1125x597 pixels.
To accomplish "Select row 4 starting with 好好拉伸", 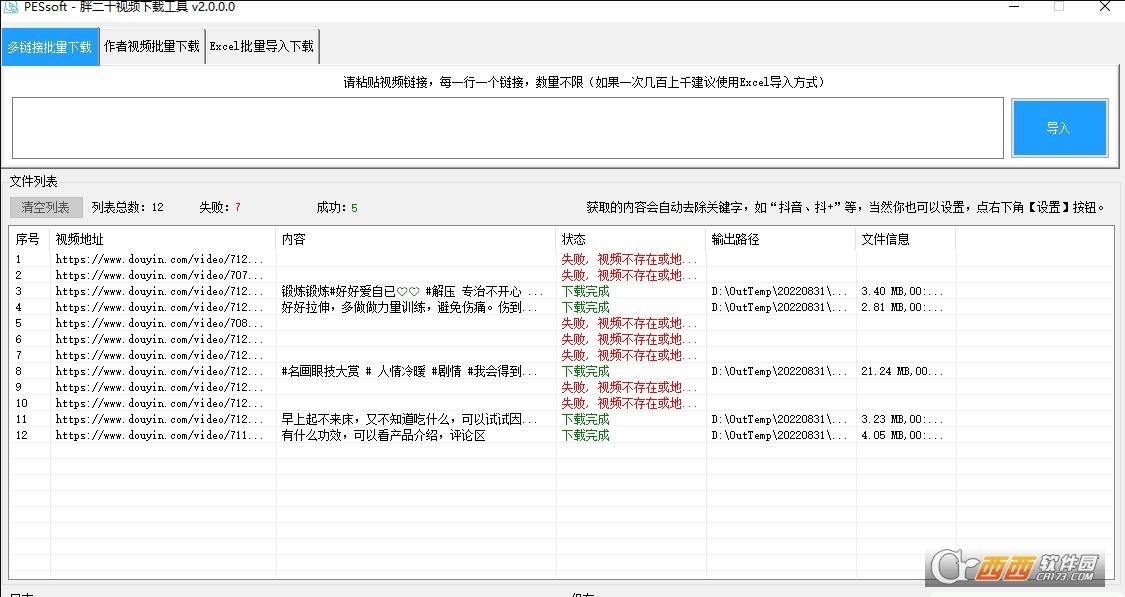I will [x=412, y=308].
